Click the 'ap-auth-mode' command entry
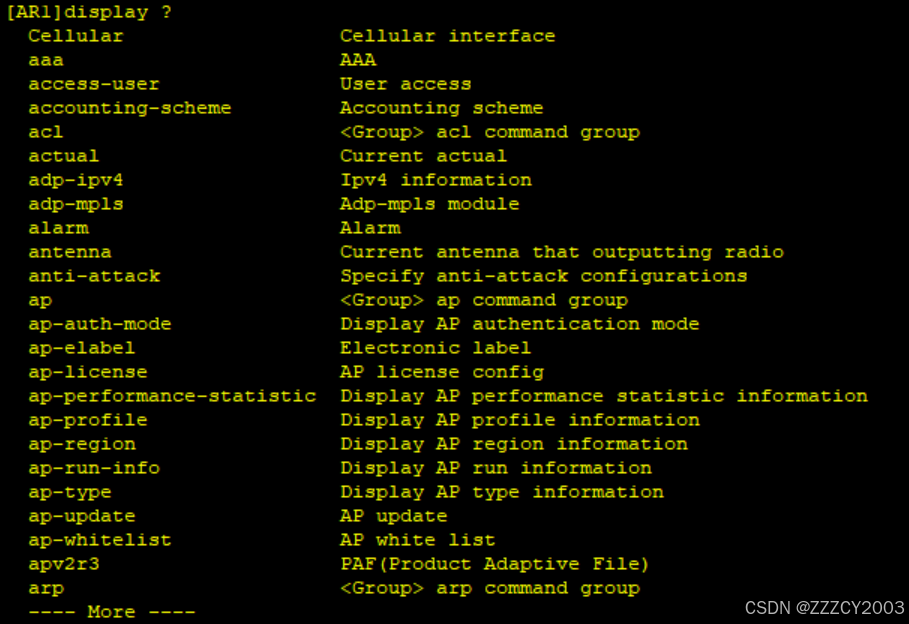The height and width of the screenshot is (624, 909). (x=99, y=324)
